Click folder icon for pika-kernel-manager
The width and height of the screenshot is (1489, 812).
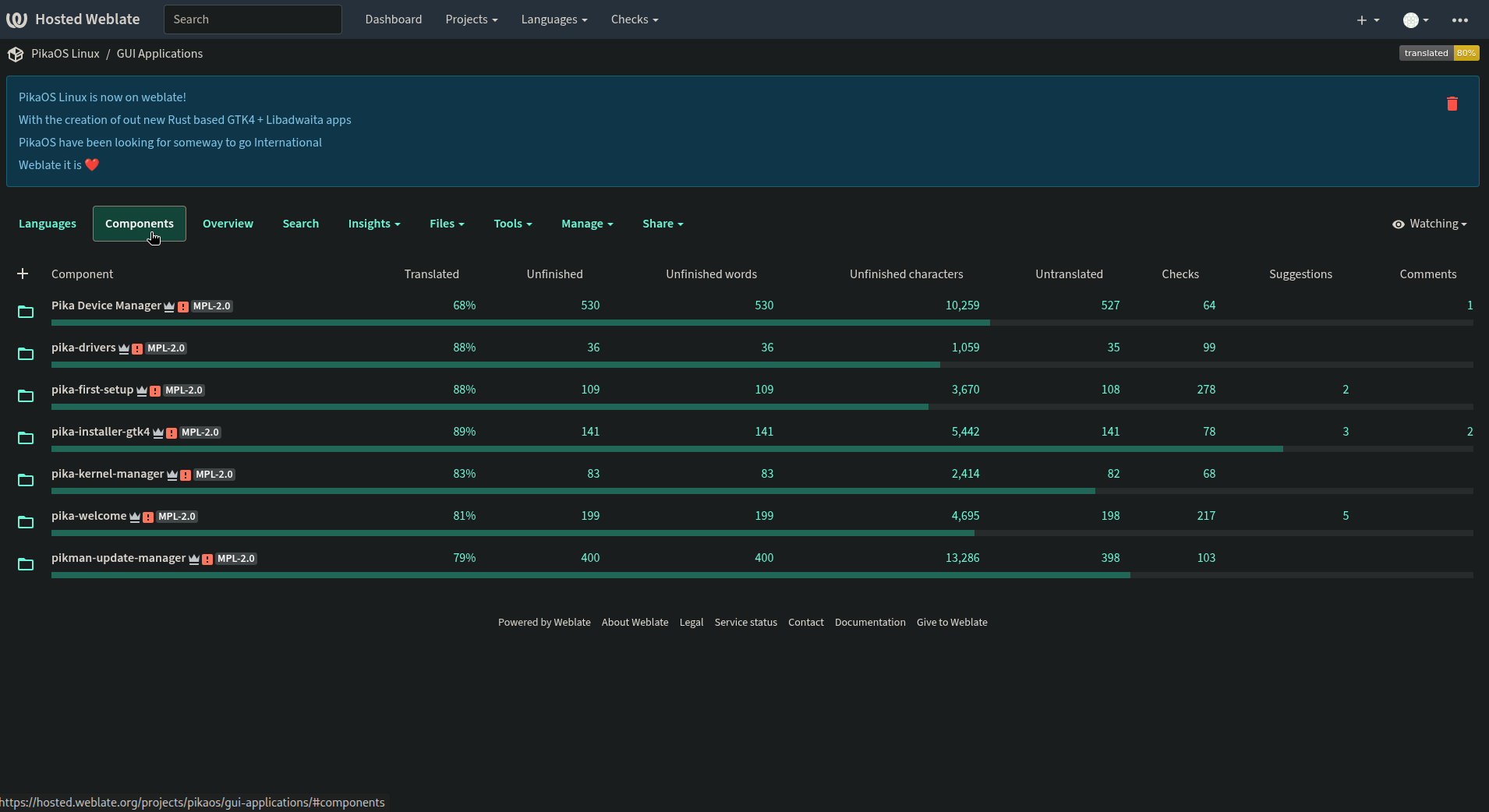pyautogui.click(x=26, y=480)
